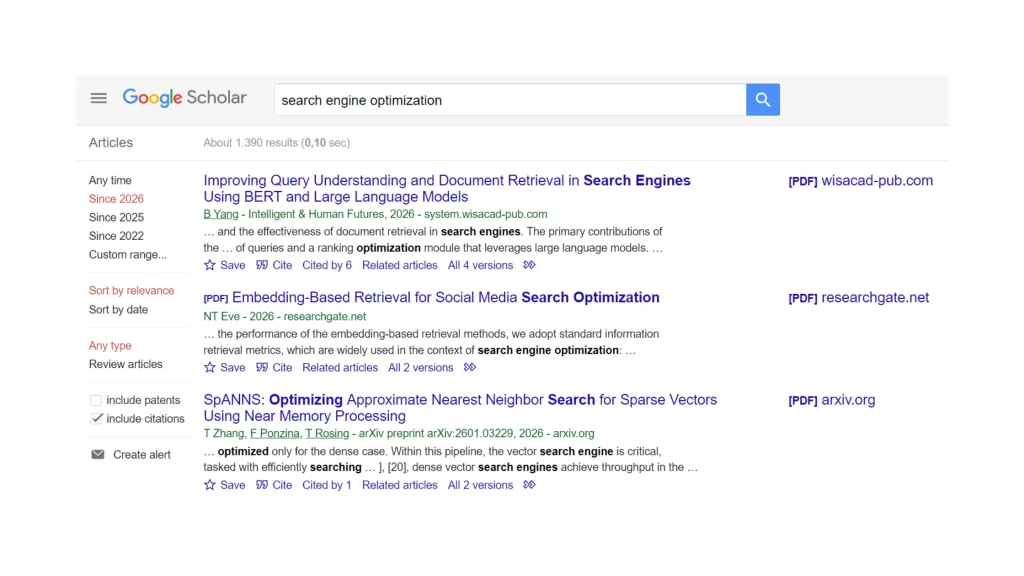Filter results to Review articles
Image resolution: width=1024 pixels, height=576 pixels.
click(125, 364)
